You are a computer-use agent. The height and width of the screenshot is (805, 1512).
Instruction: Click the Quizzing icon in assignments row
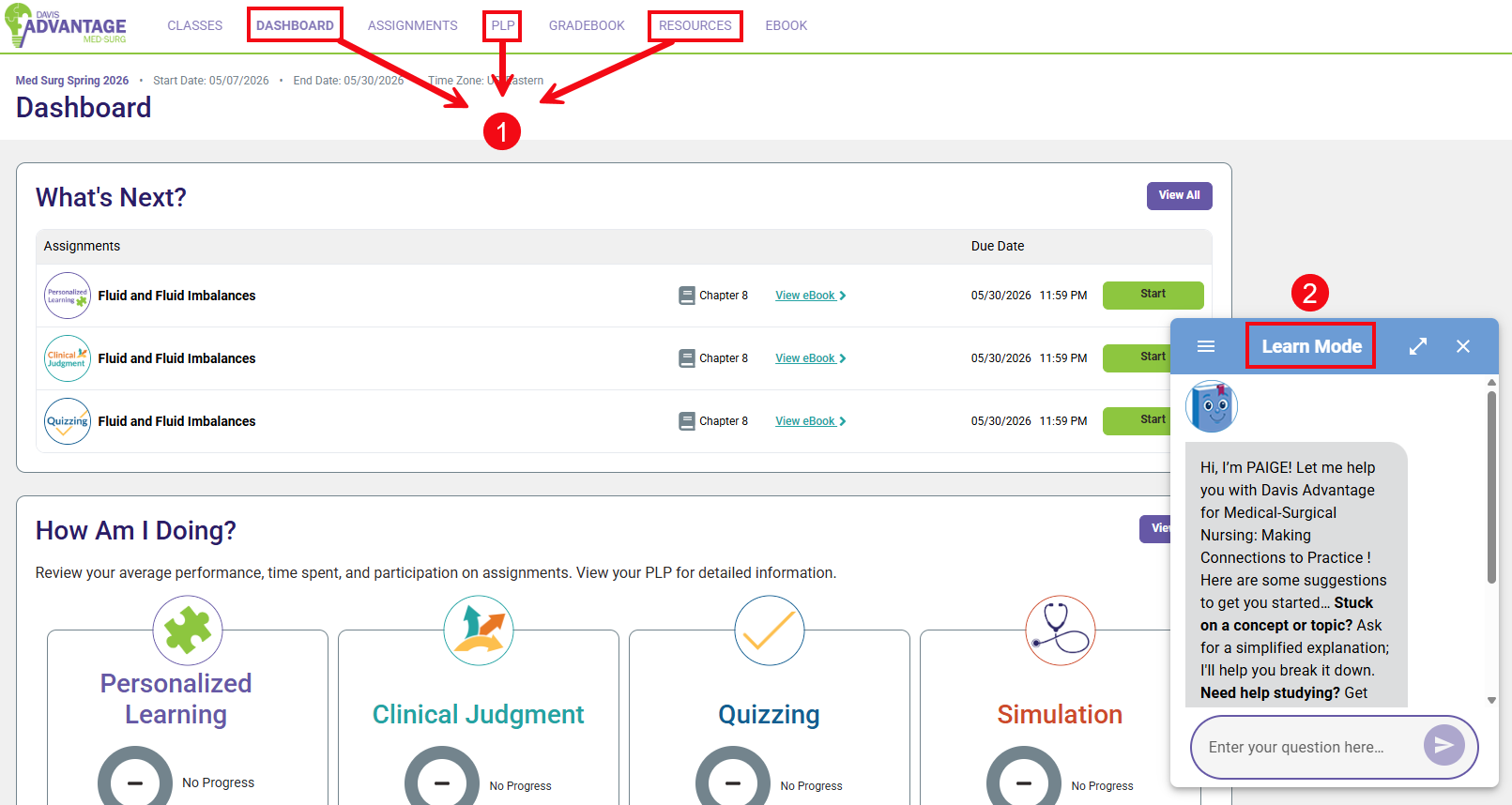pos(68,421)
